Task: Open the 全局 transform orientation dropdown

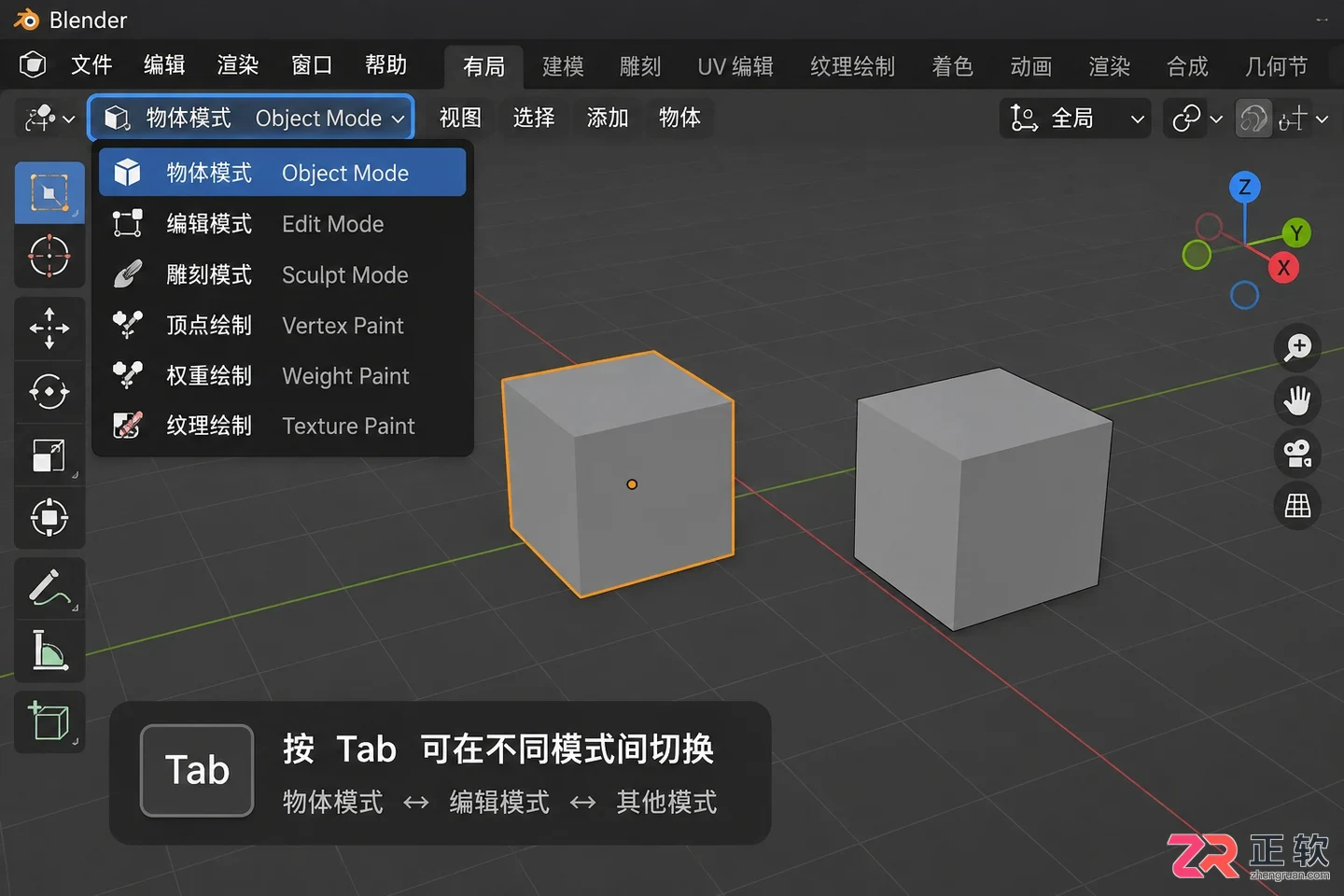Action: [x=1075, y=119]
